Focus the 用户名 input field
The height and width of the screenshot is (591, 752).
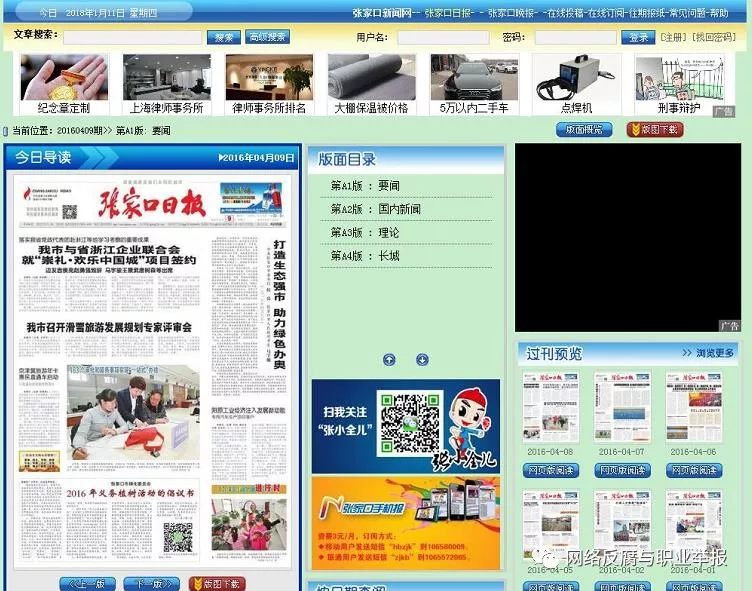[443, 37]
